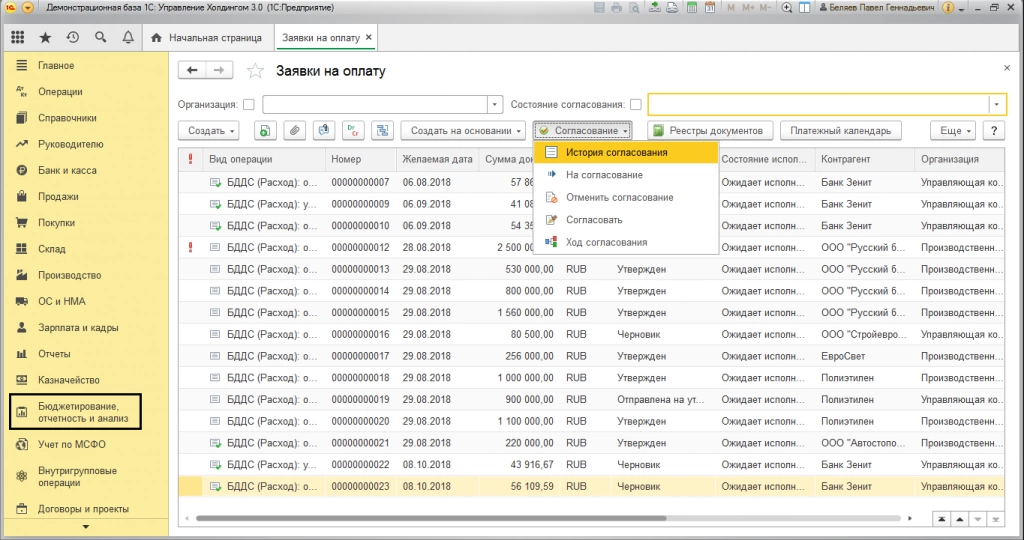Select История согласования menu item
Screen dimensions: 1024x540
(616, 153)
